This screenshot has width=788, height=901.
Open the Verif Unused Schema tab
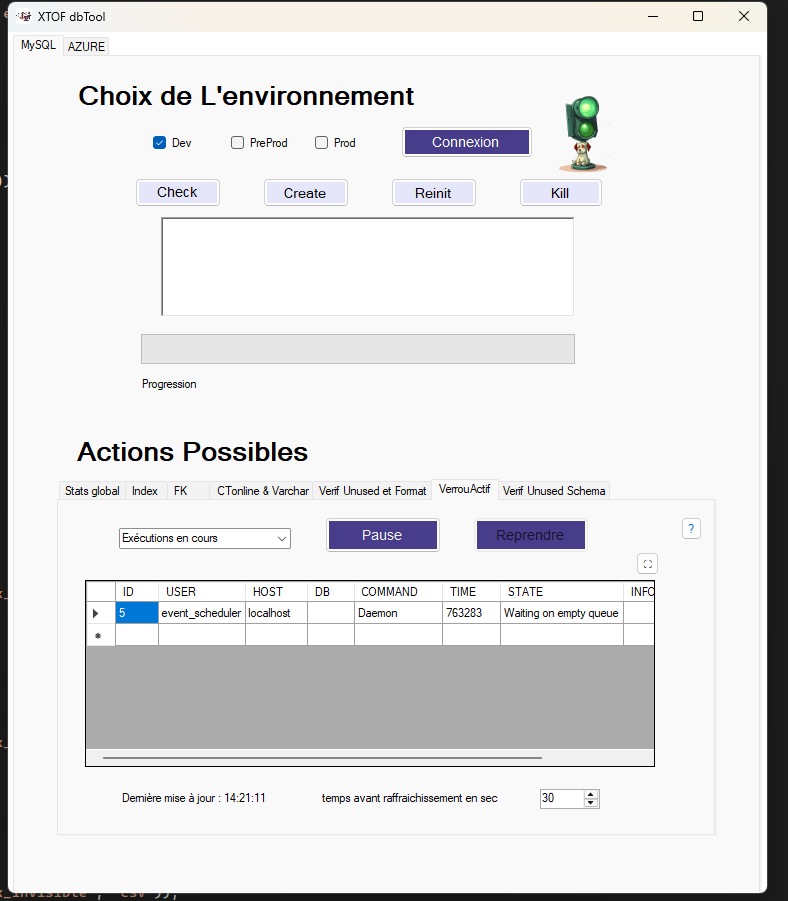[x=554, y=491]
